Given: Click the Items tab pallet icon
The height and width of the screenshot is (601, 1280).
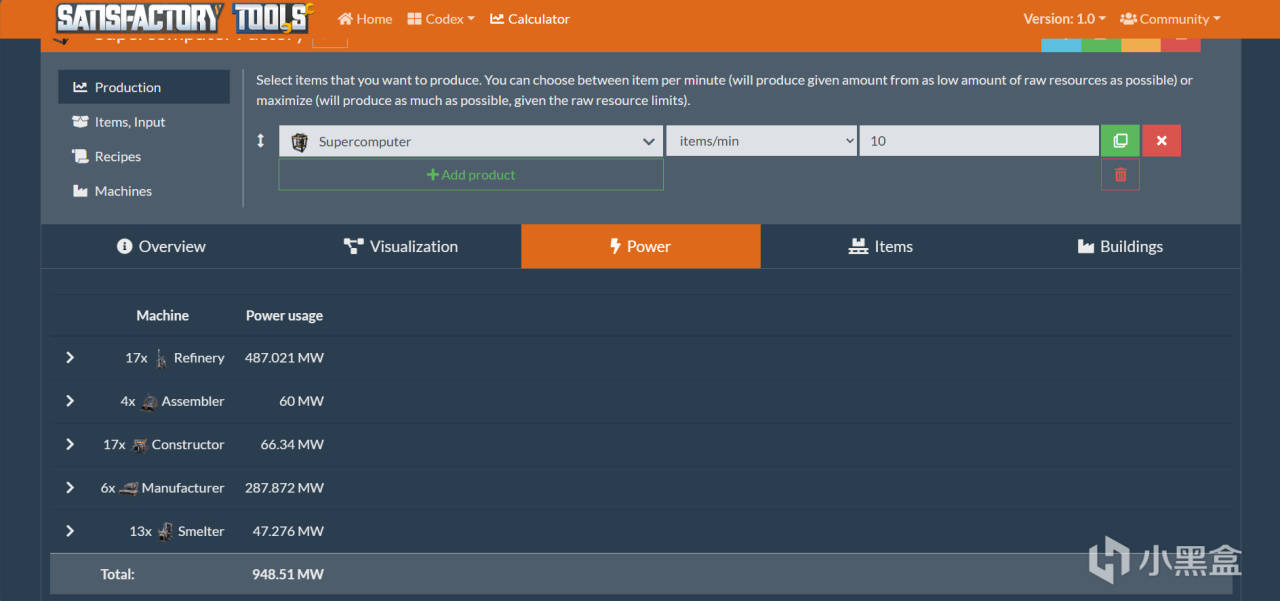Looking at the screenshot, I should click(x=857, y=246).
